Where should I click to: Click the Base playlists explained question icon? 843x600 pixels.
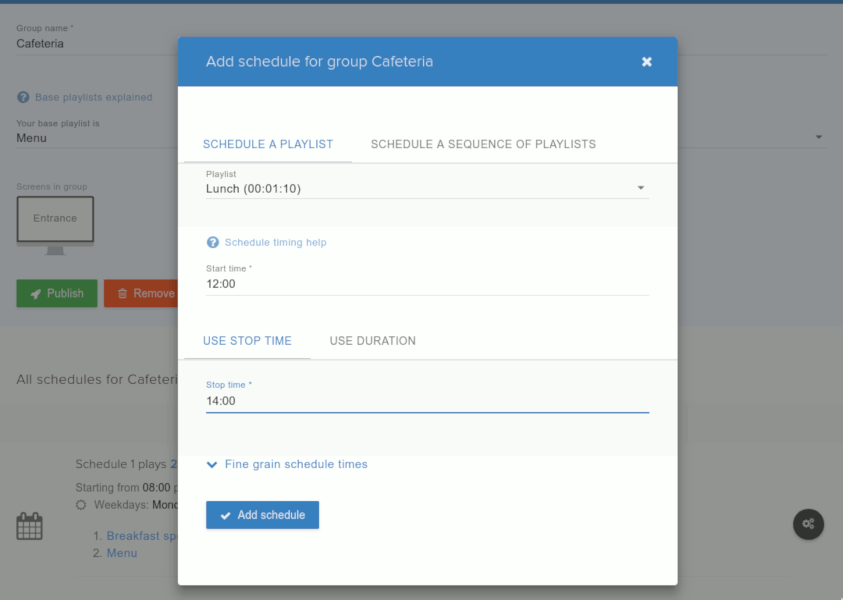point(23,97)
